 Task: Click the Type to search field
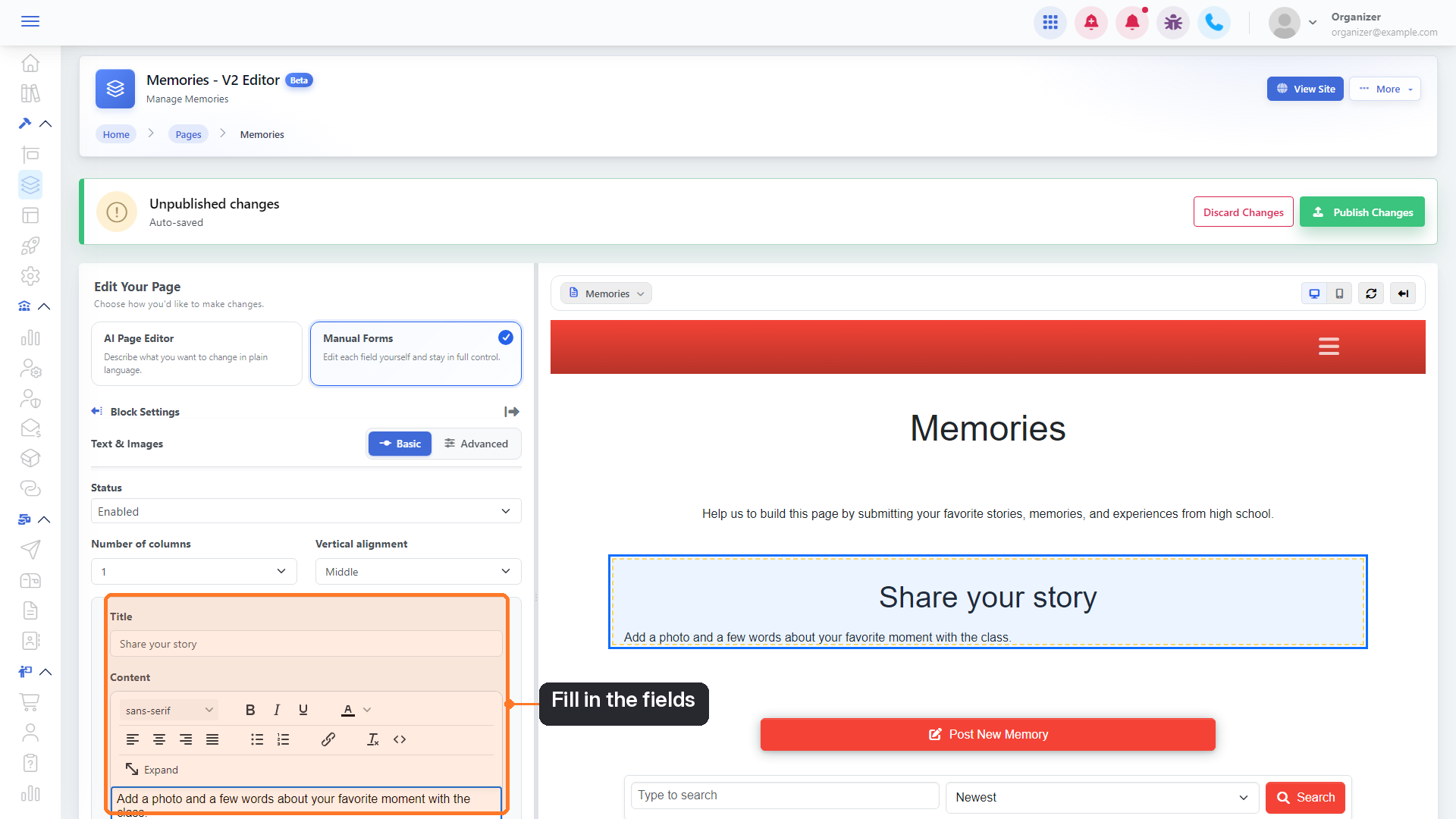[x=785, y=795]
